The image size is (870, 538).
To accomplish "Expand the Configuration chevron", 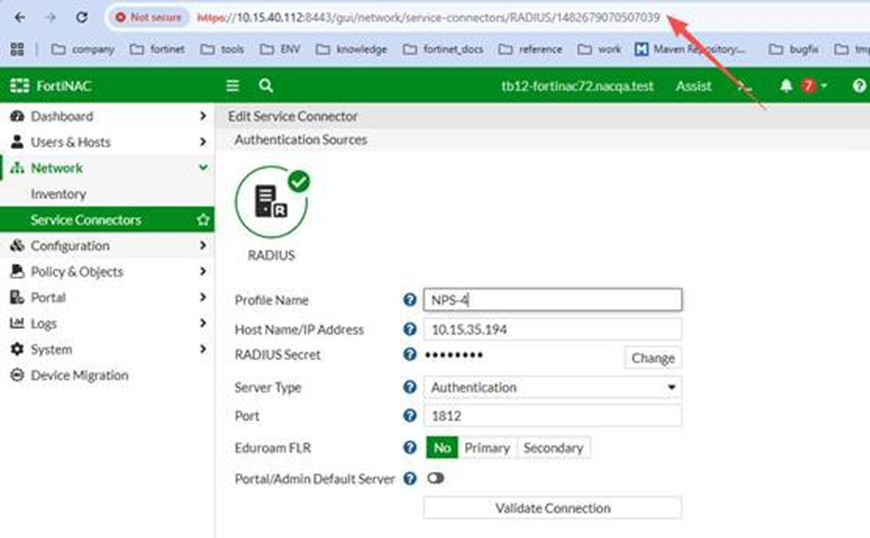I will click(x=203, y=245).
